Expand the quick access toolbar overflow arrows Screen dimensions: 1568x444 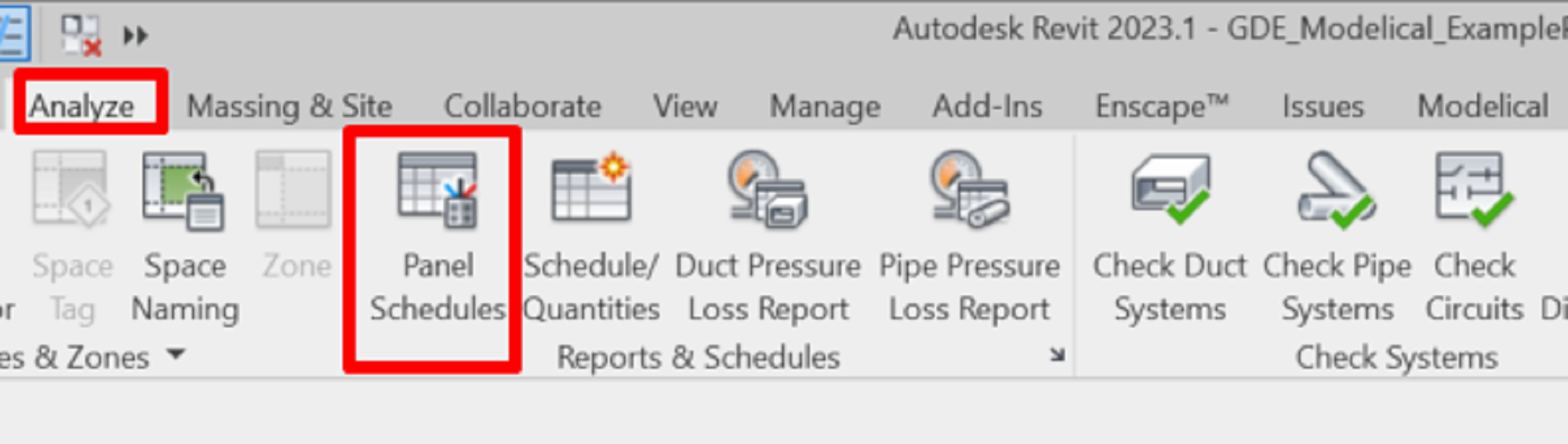point(135,36)
